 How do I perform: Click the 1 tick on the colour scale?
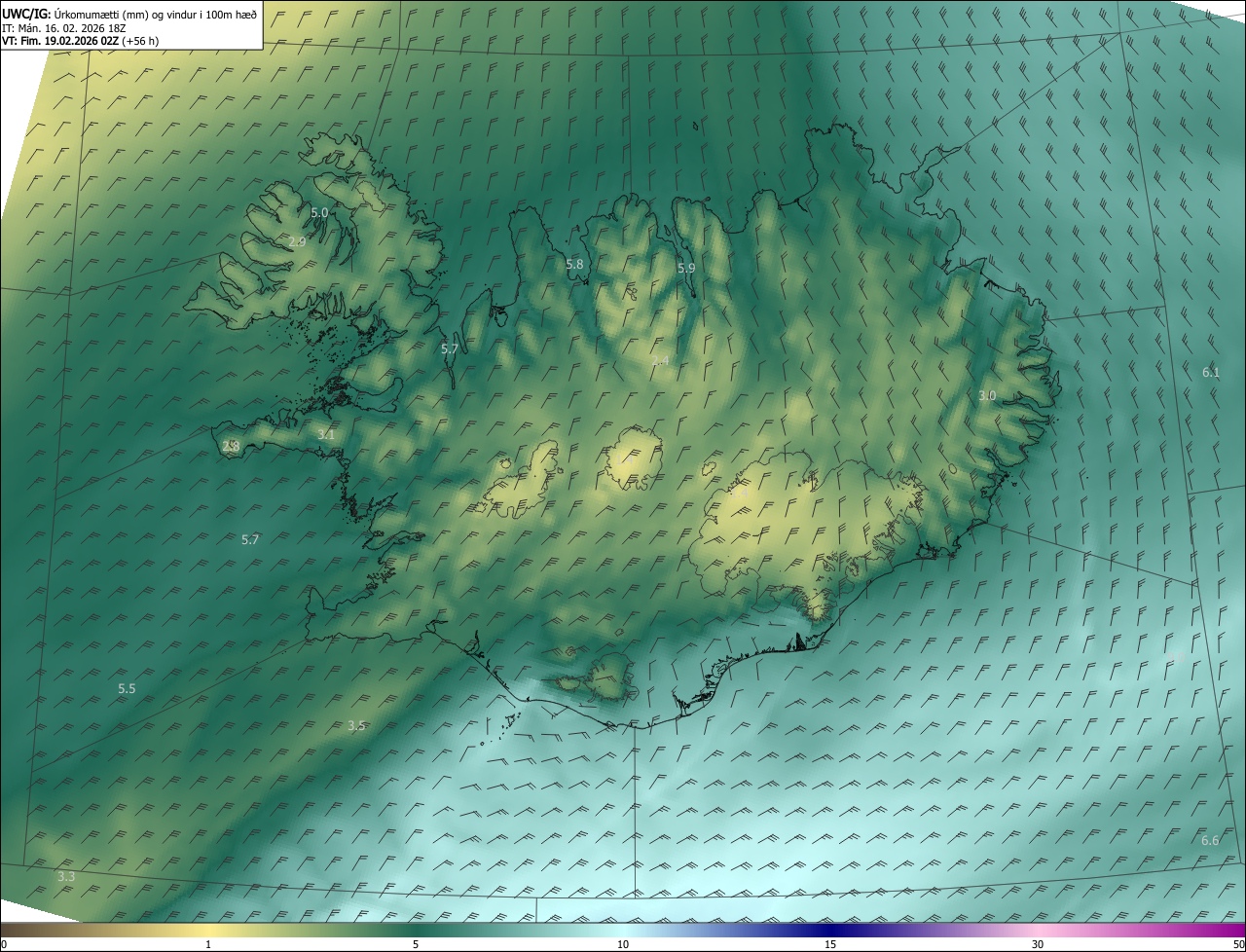click(208, 944)
